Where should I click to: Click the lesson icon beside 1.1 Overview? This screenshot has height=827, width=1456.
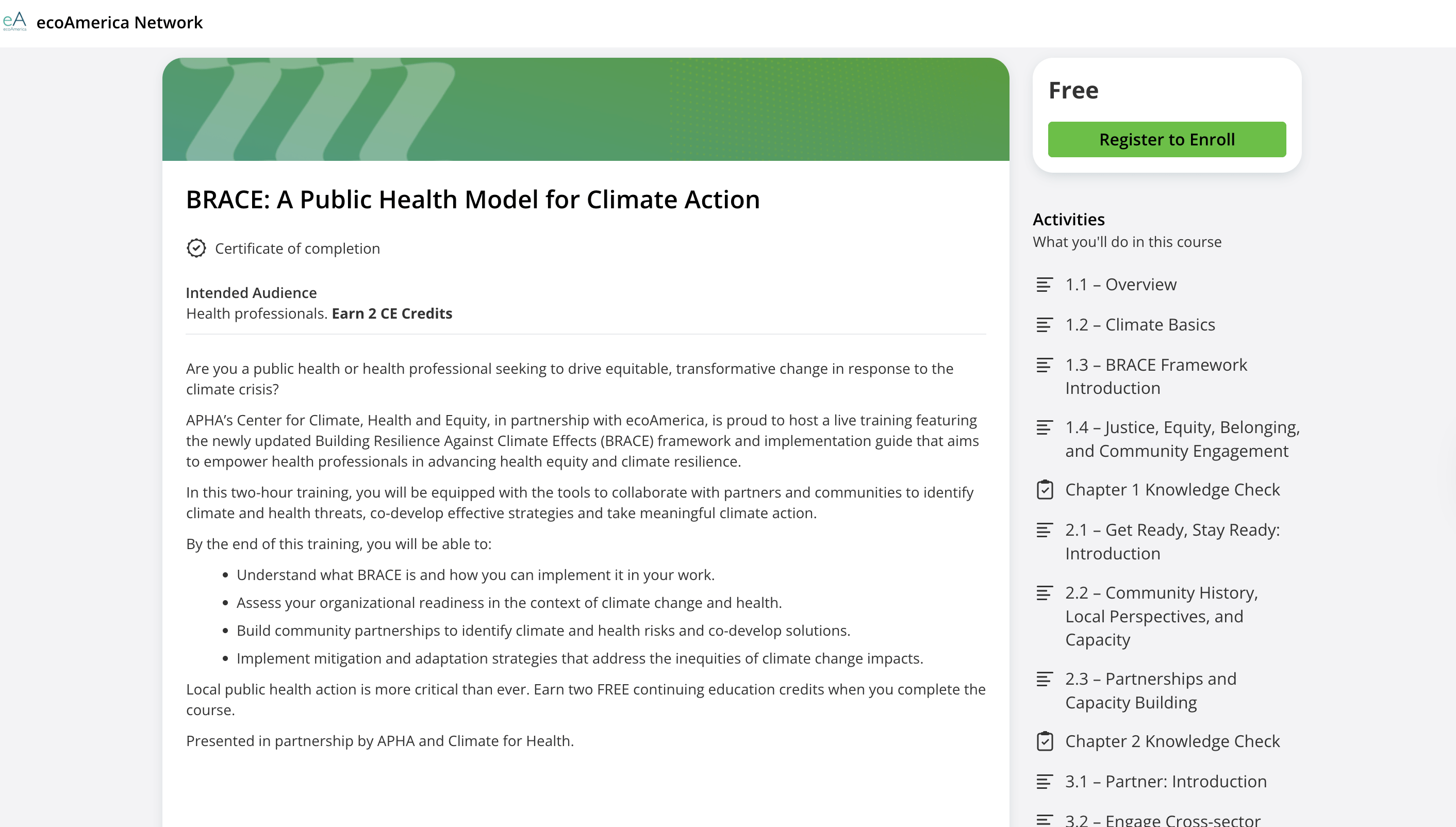pyautogui.click(x=1044, y=285)
